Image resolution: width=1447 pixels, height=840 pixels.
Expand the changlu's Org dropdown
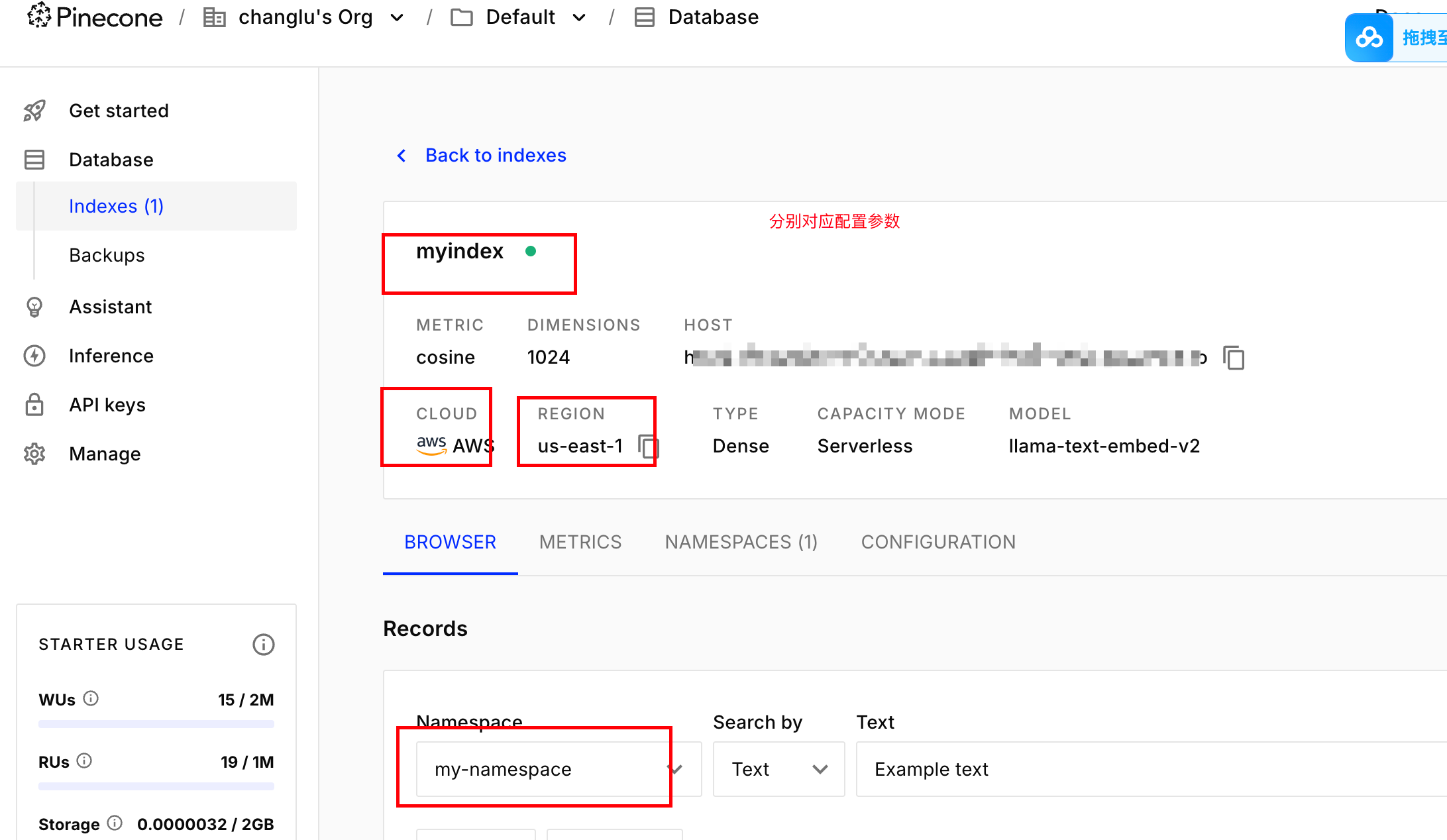397,18
